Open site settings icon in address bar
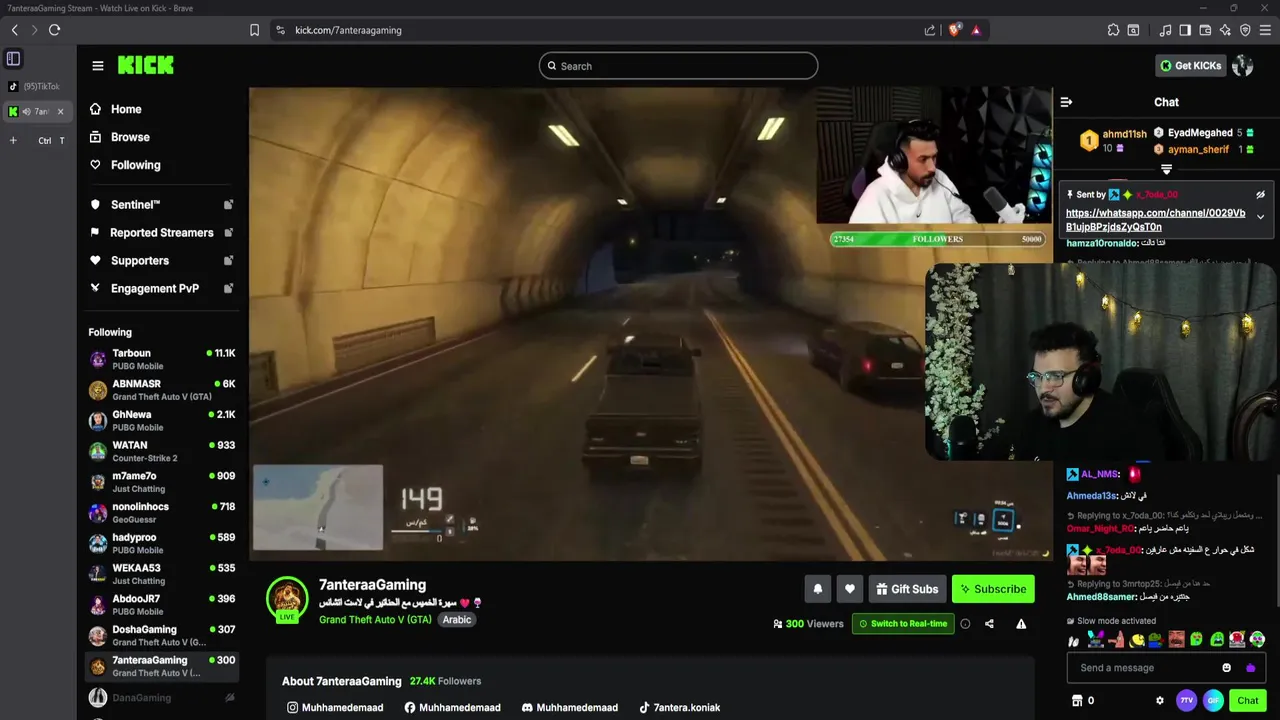This screenshot has width=1280, height=720. coord(280,30)
